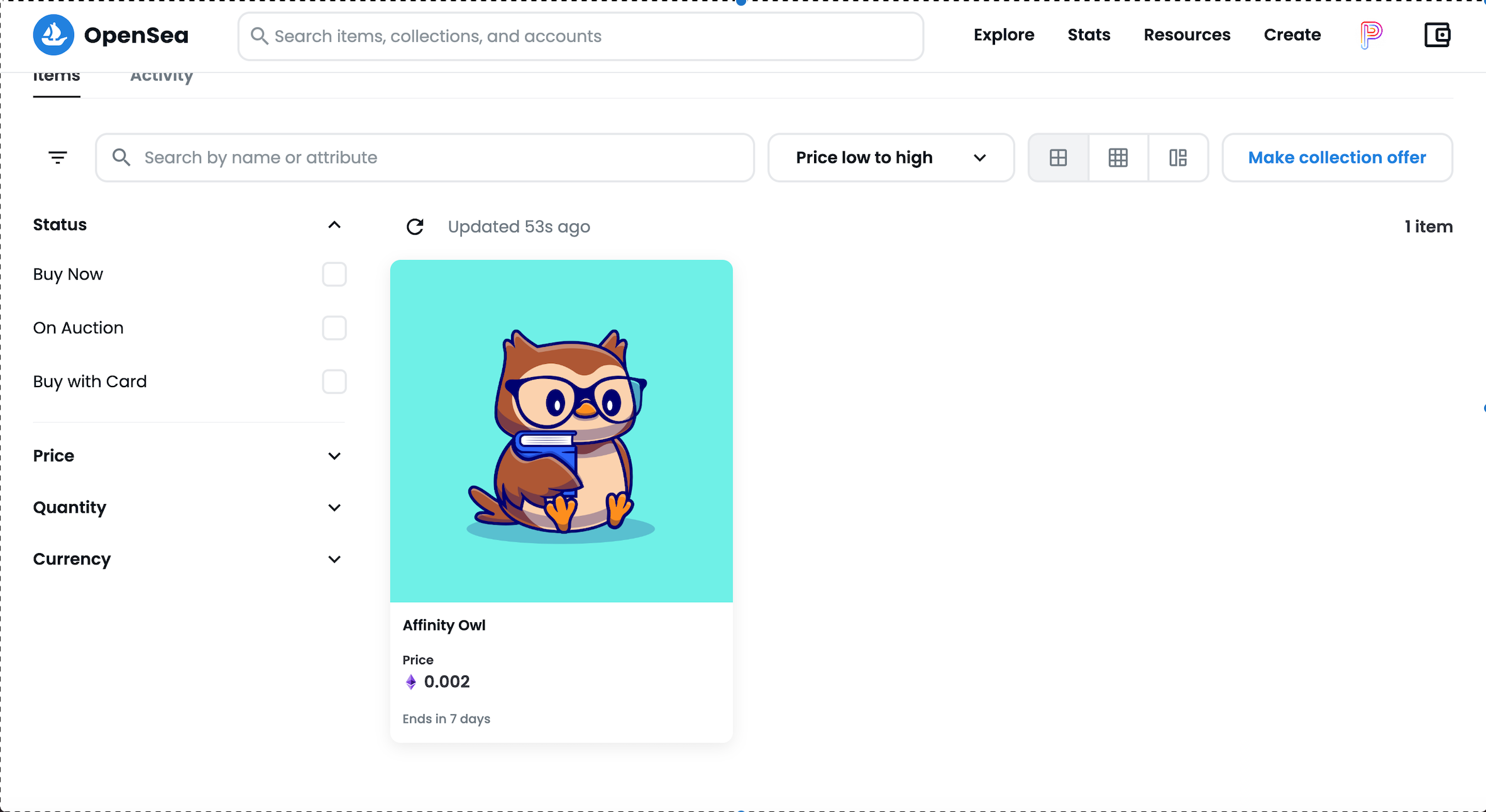Open the wallet icon in header
The width and height of the screenshot is (1486, 812).
pos(1437,35)
